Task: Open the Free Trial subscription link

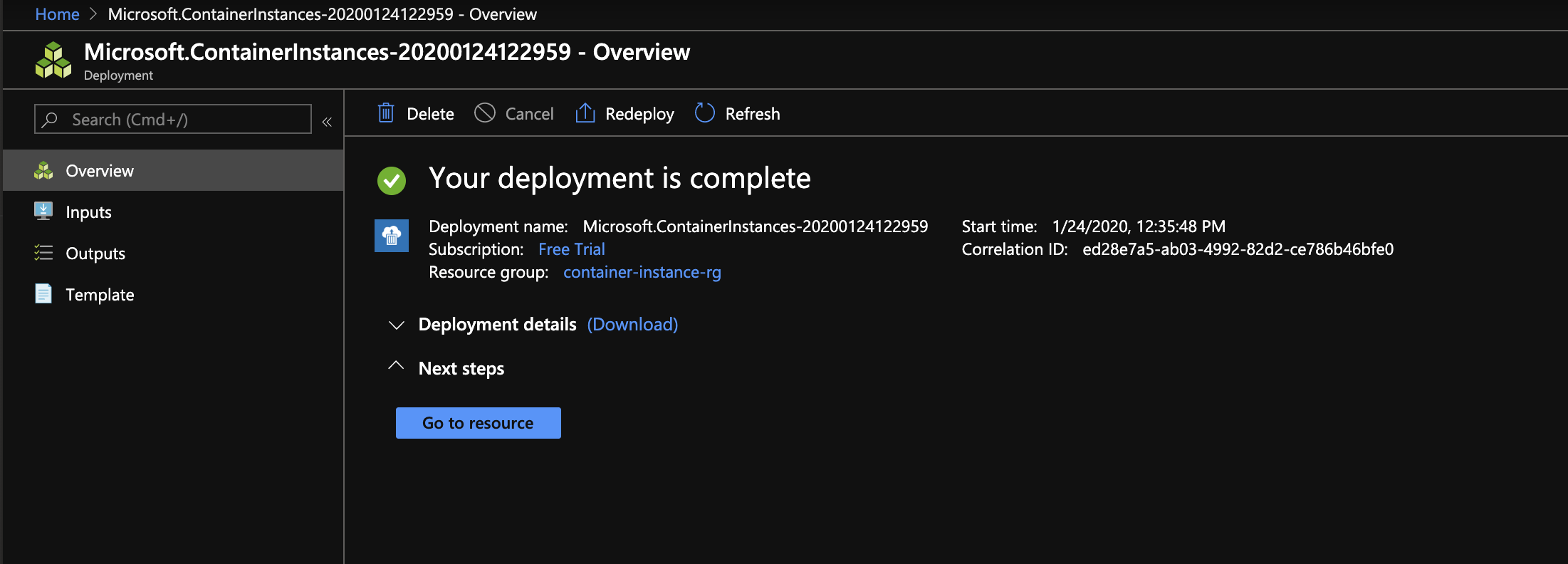Action: point(572,249)
